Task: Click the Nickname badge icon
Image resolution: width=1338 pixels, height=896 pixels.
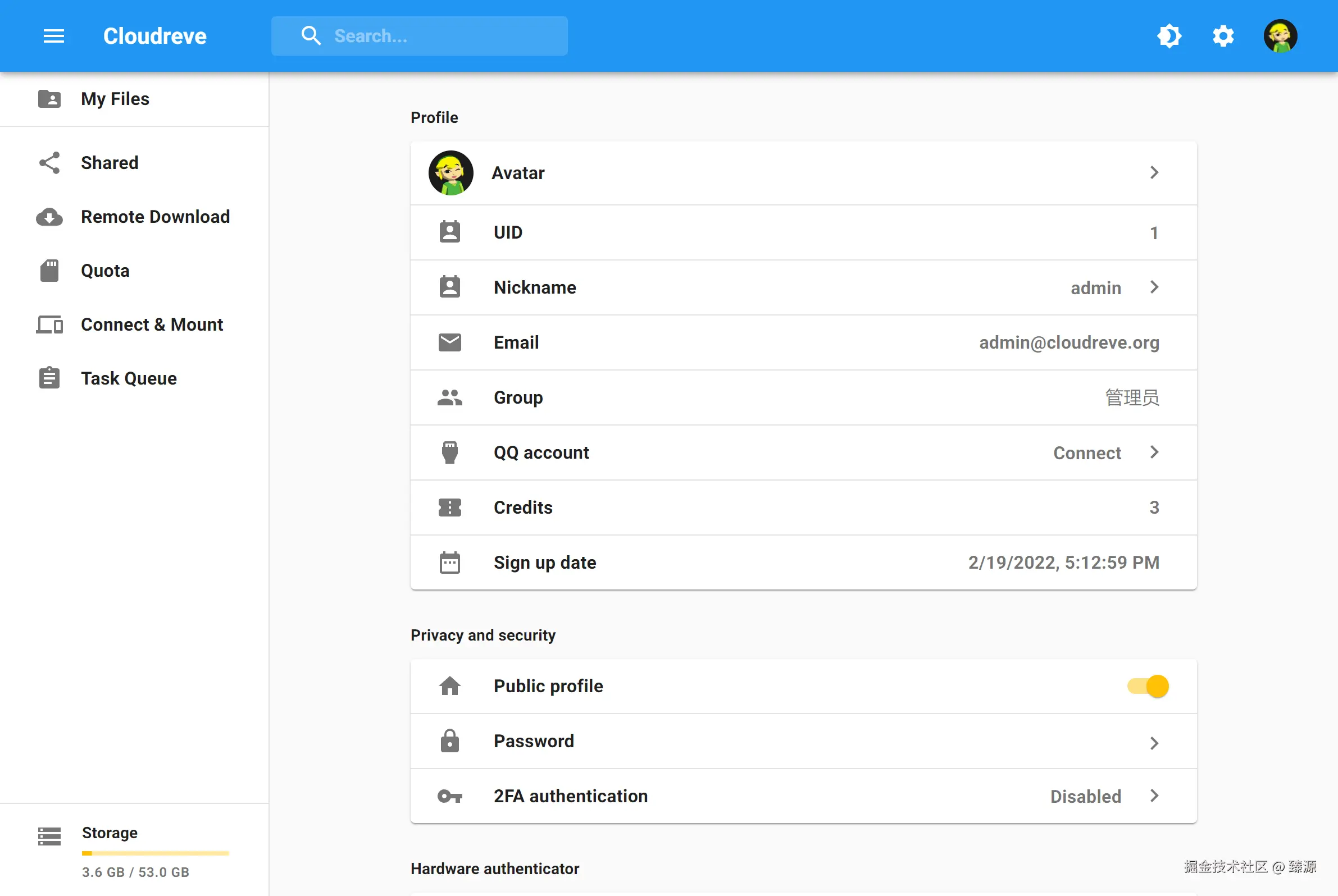Action: tap(450, 287)
